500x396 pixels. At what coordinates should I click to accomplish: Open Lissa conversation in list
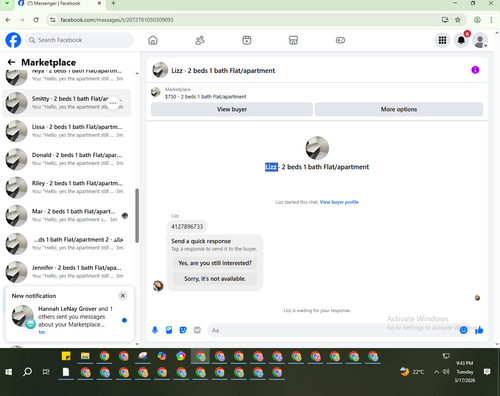(x=67, y=131)
